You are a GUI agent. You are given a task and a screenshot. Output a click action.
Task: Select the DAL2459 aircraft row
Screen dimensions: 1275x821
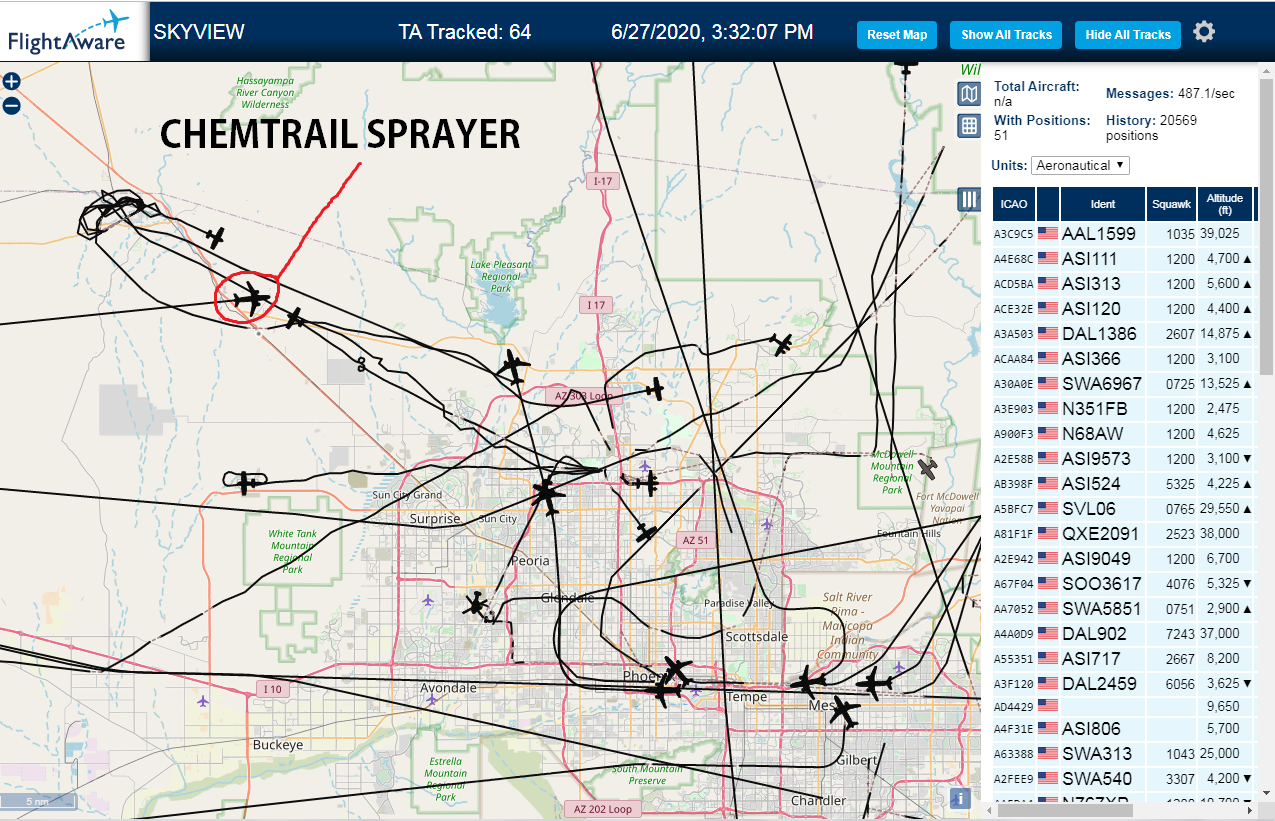point(1123,683)
